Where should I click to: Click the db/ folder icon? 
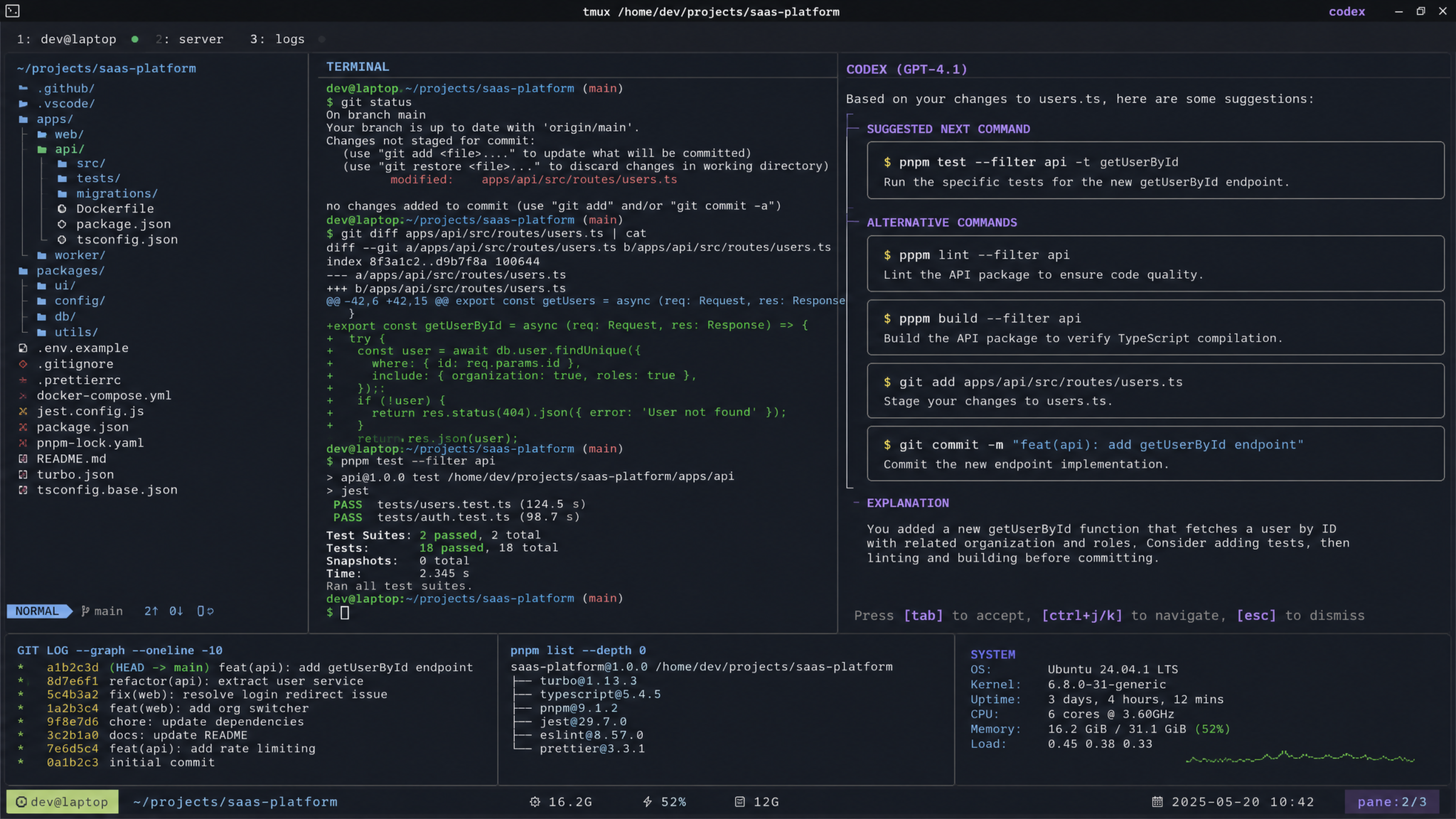tap(42, 316)
